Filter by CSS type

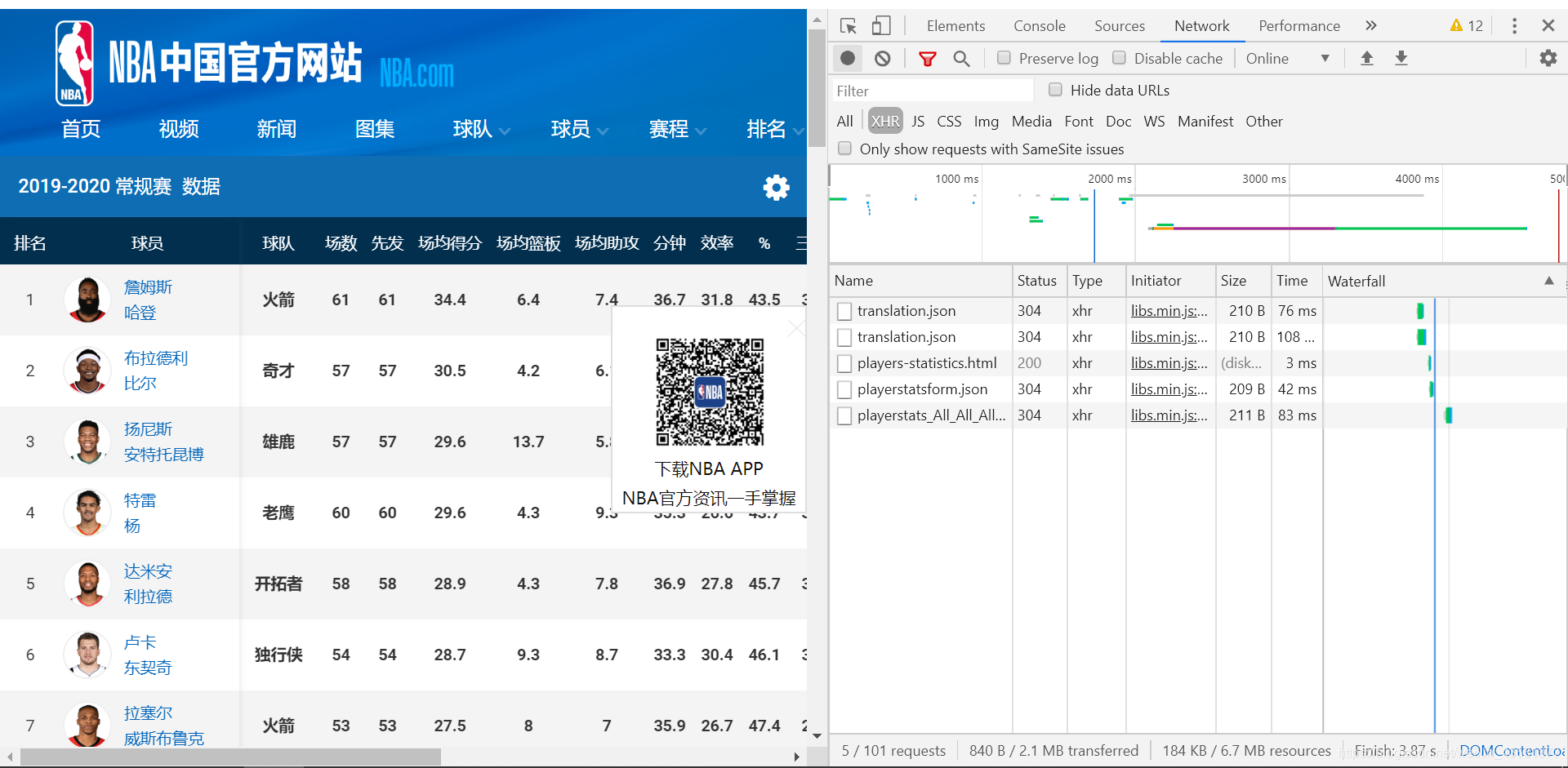click(949, 122)
